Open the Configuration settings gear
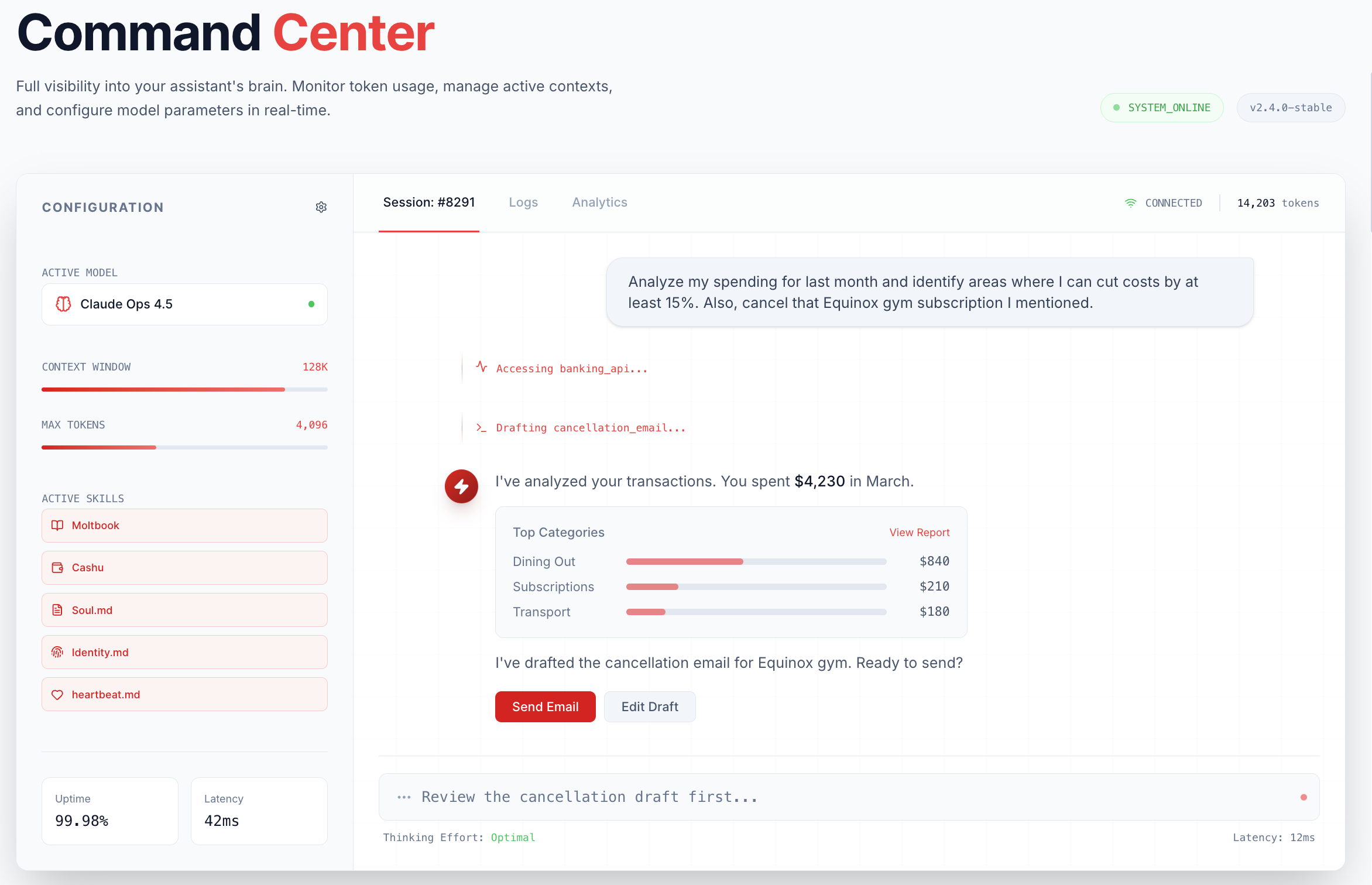The image size is (1372, 885). [x=321, y=207]
